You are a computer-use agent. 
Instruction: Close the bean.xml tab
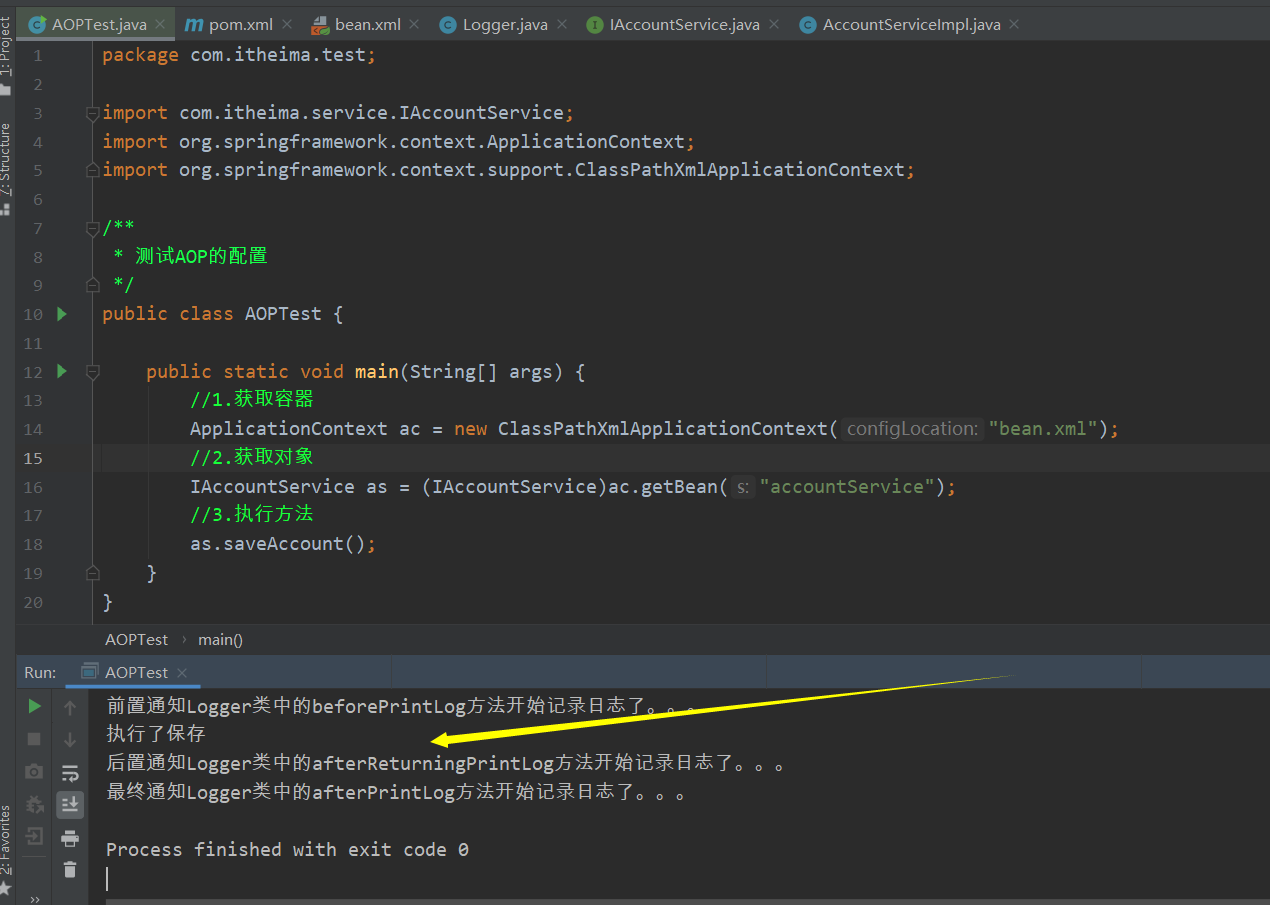(415, 25)
